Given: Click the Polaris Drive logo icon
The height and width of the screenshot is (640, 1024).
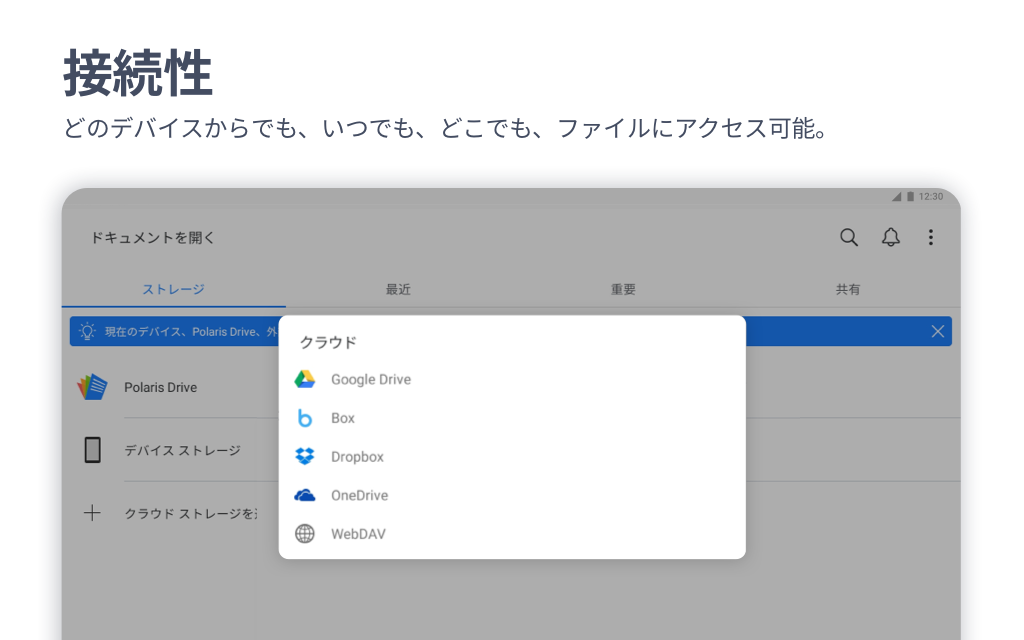Looking at the screenshot, I should [x=92, y=387].
